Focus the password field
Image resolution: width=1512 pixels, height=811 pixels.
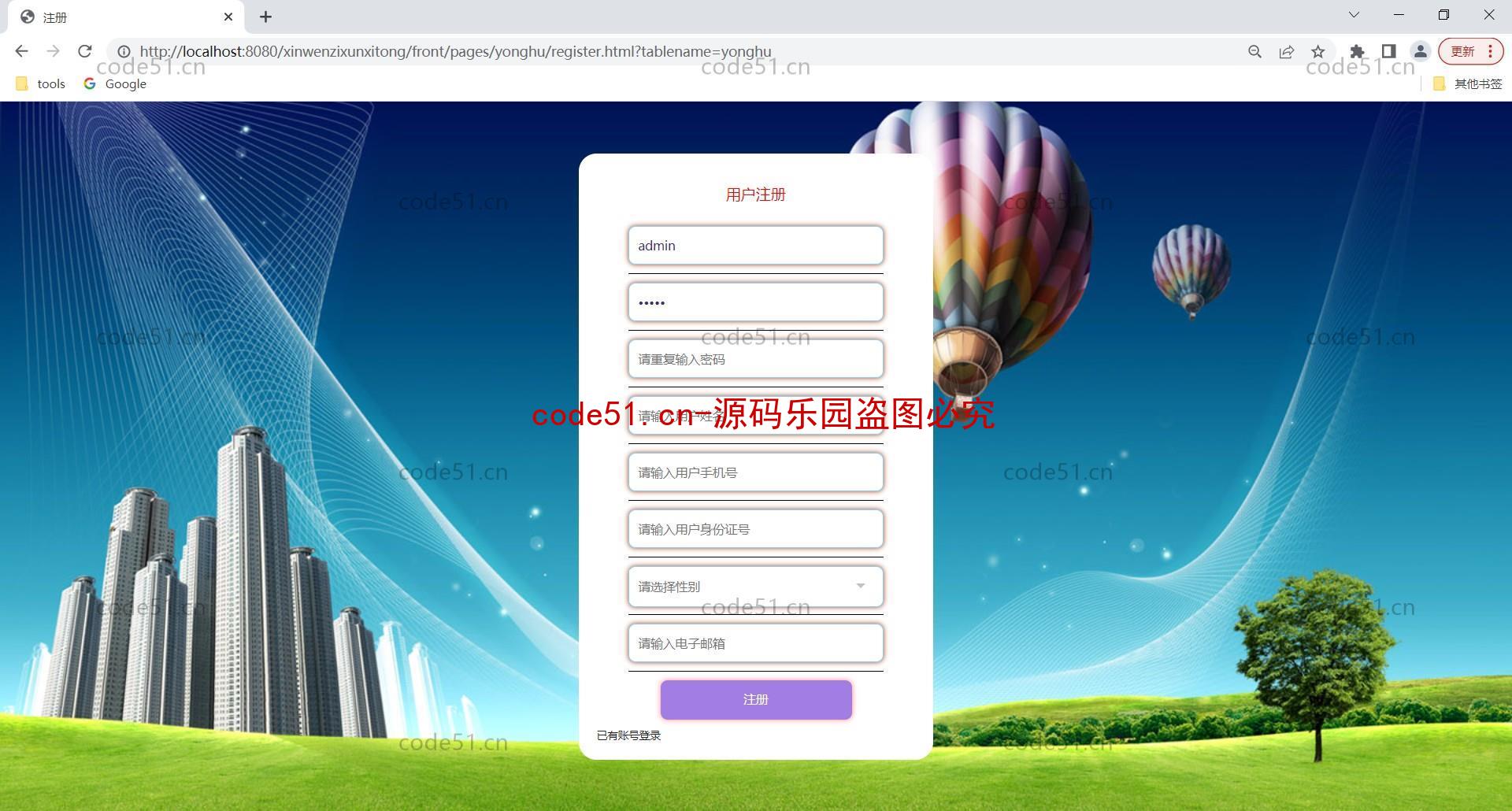[756, 302]
